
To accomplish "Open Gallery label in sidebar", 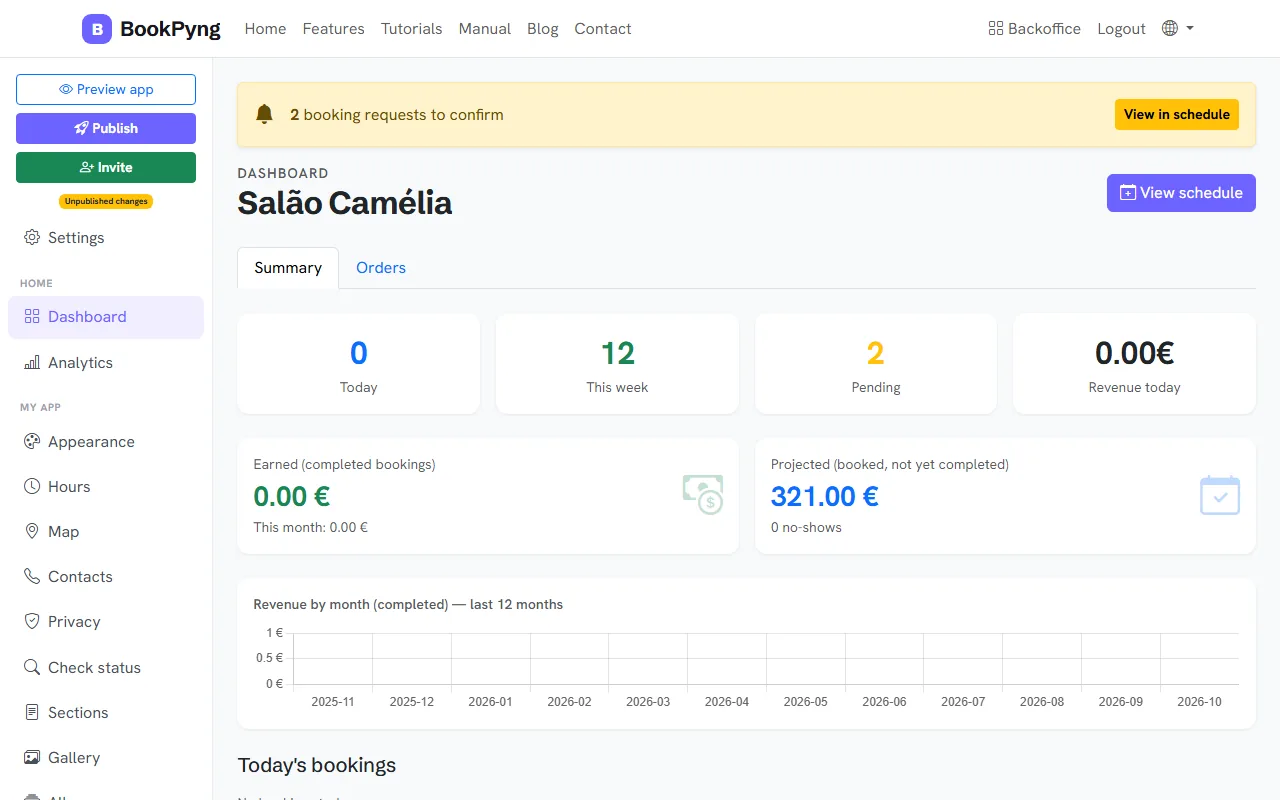I will pyautogui.click(x=74, y=758).
